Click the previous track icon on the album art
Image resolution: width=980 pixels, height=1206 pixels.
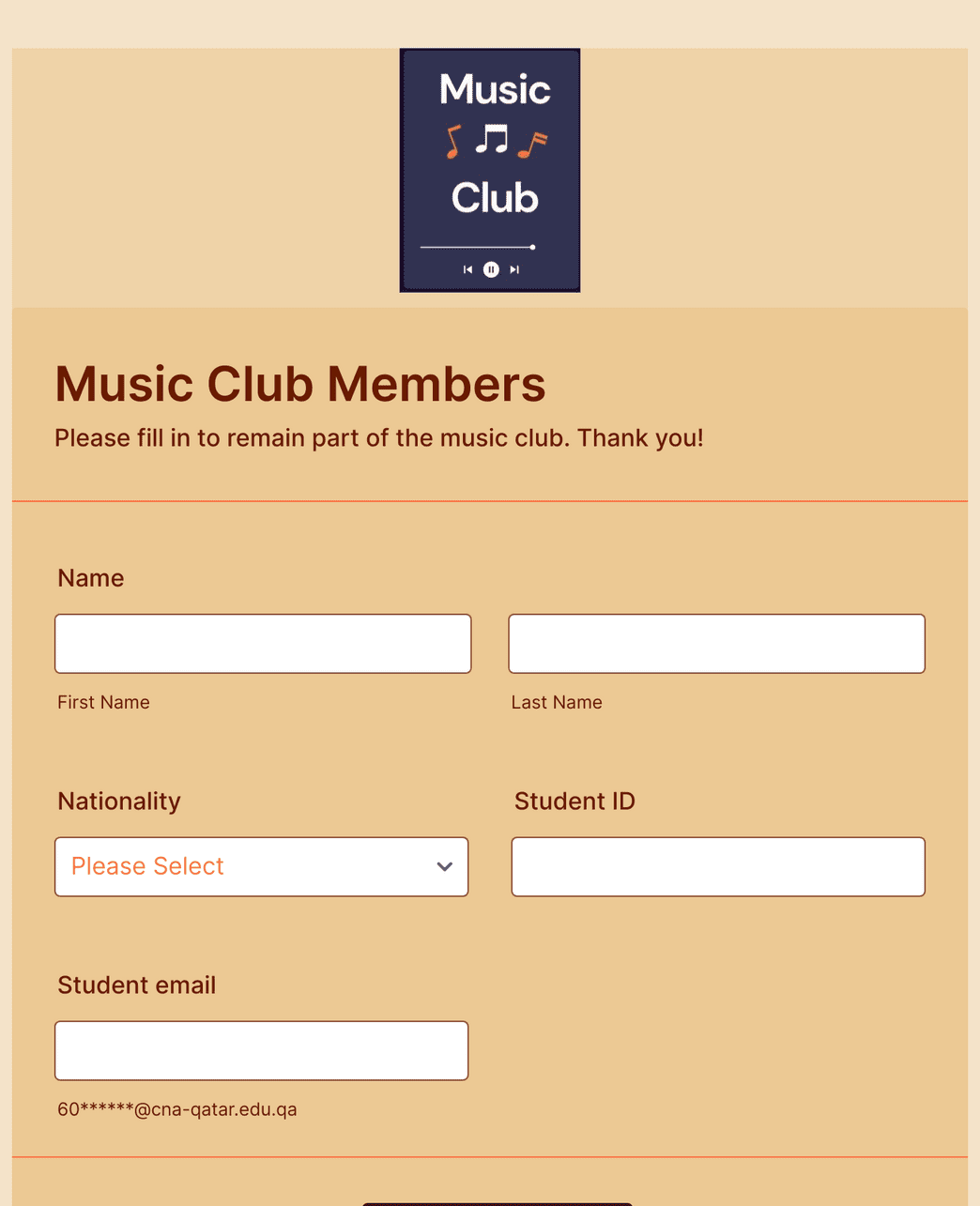click(x=467, y=269)
